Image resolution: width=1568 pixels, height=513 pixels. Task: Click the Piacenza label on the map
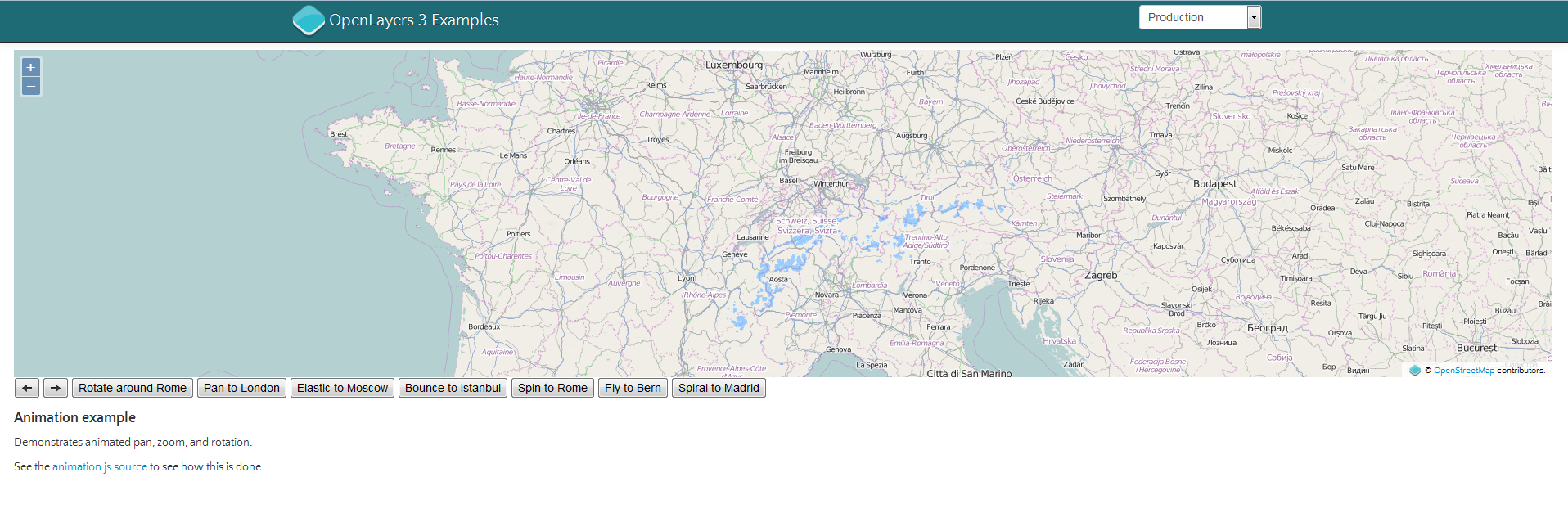(867, 316)
